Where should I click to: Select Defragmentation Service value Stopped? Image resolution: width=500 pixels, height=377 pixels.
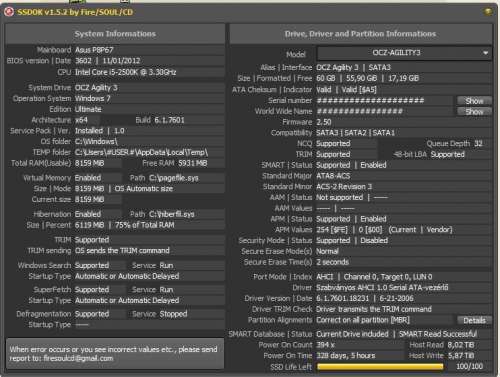point(173,314)
